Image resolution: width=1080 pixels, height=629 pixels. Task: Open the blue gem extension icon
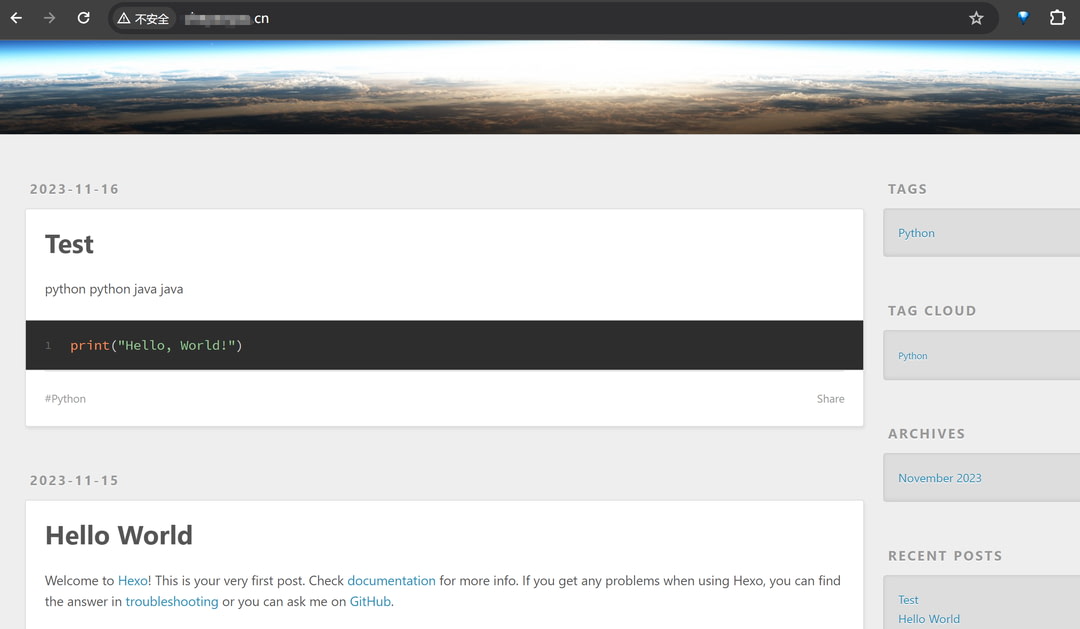1023,18
